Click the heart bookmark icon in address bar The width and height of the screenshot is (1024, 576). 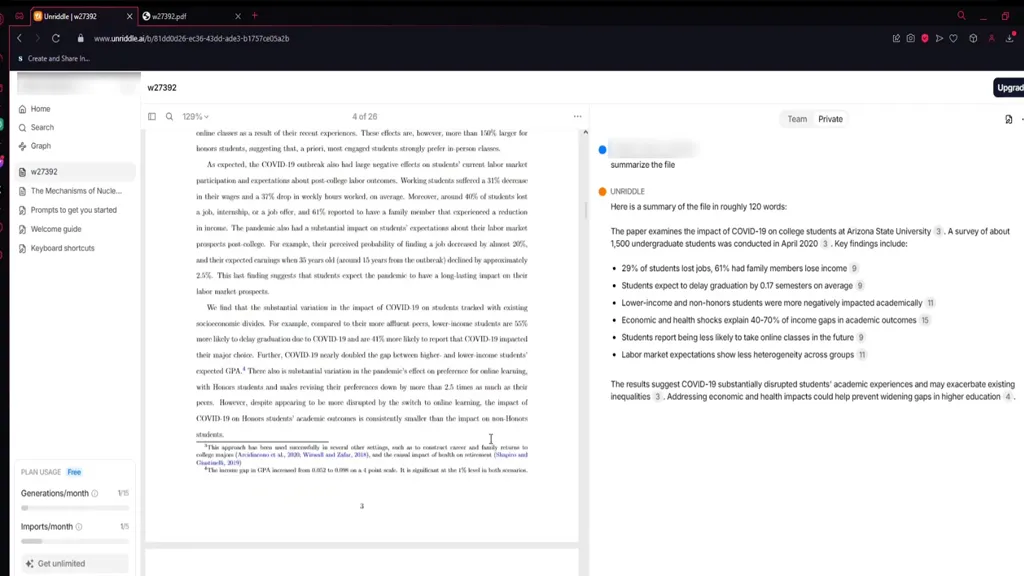(953, 39)
